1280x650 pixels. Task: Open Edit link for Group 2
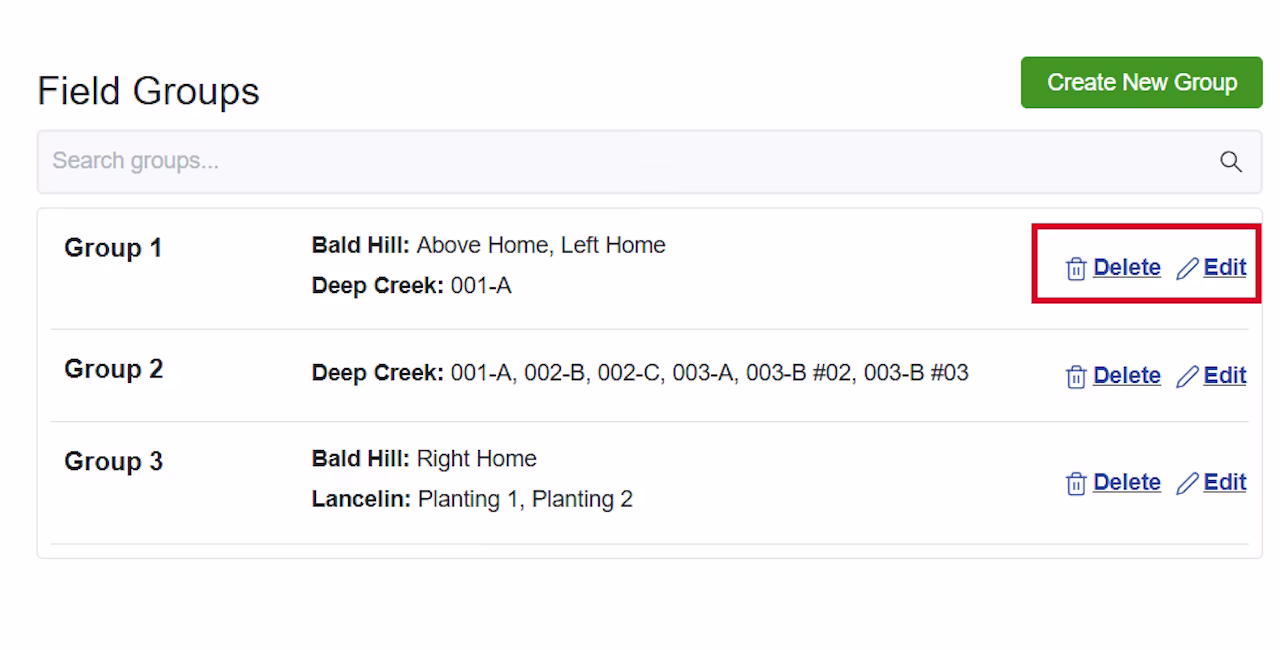1225,375
